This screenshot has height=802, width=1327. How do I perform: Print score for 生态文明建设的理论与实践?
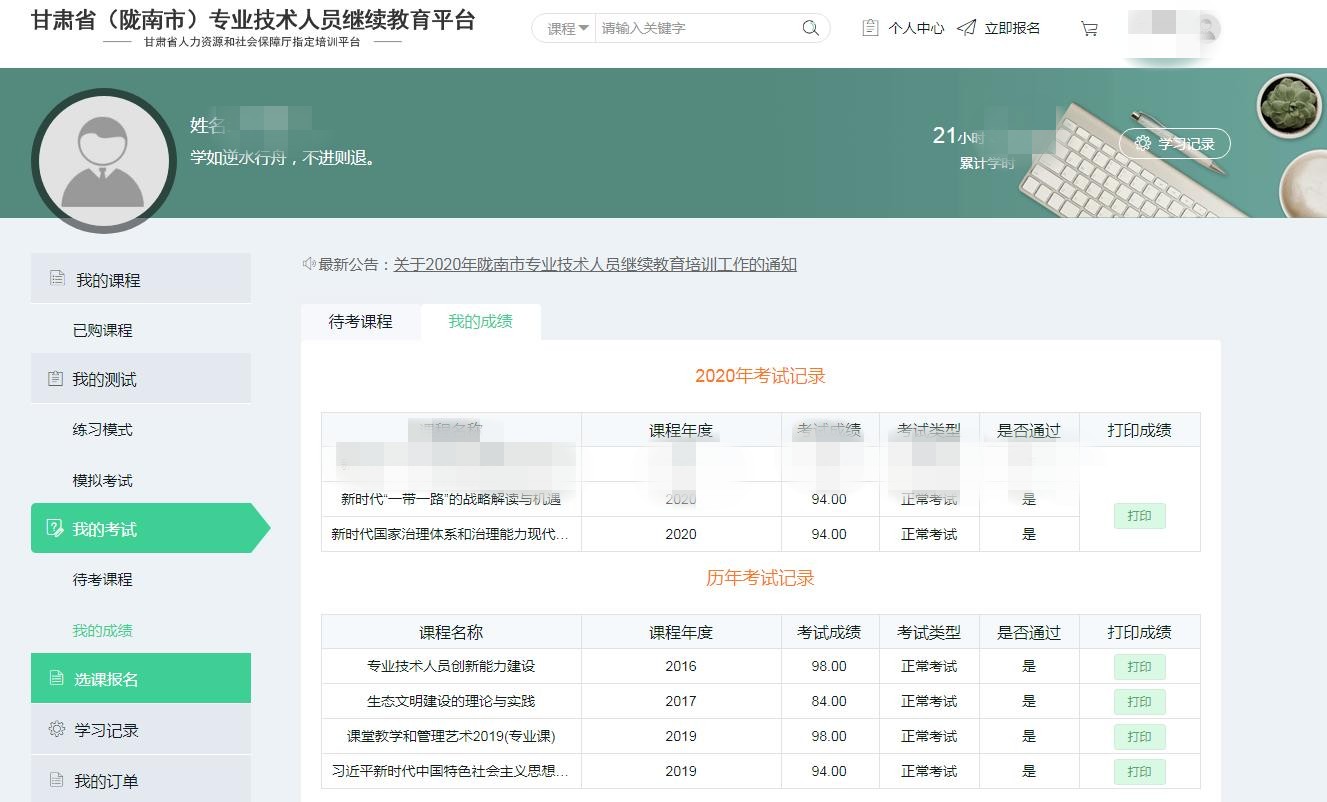[x=1139, y=702]
